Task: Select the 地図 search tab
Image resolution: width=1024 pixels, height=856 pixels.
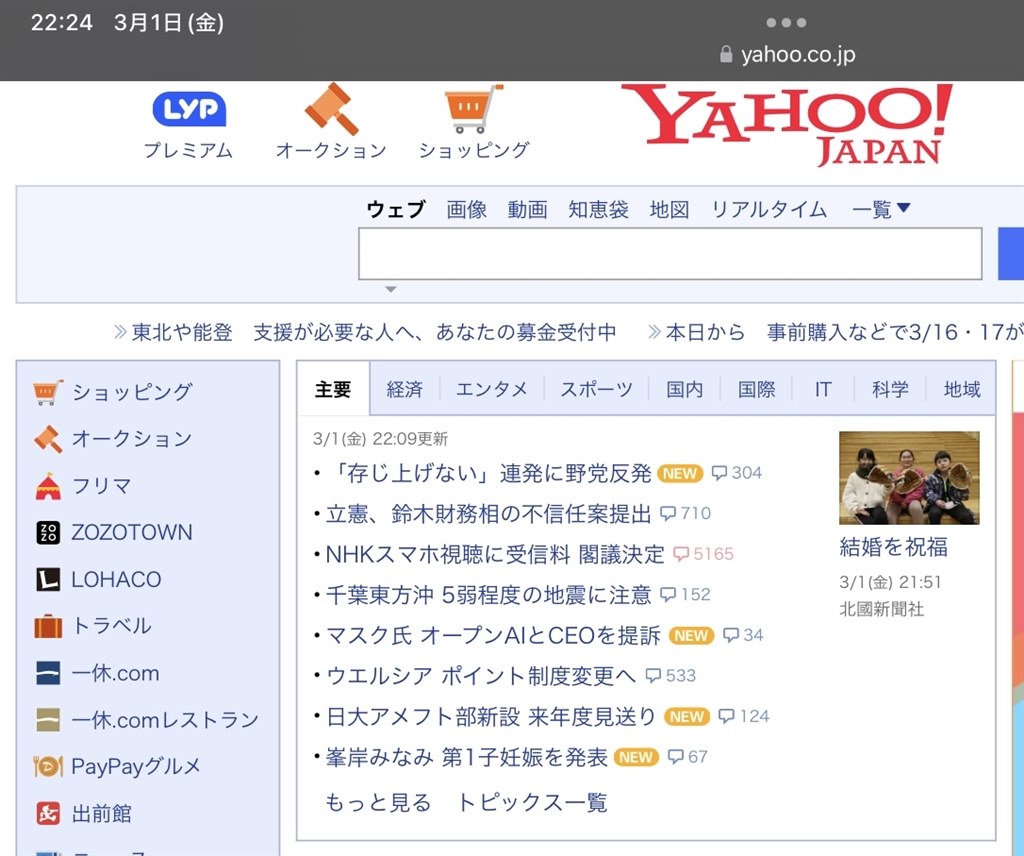Action: tap(669, 209)
